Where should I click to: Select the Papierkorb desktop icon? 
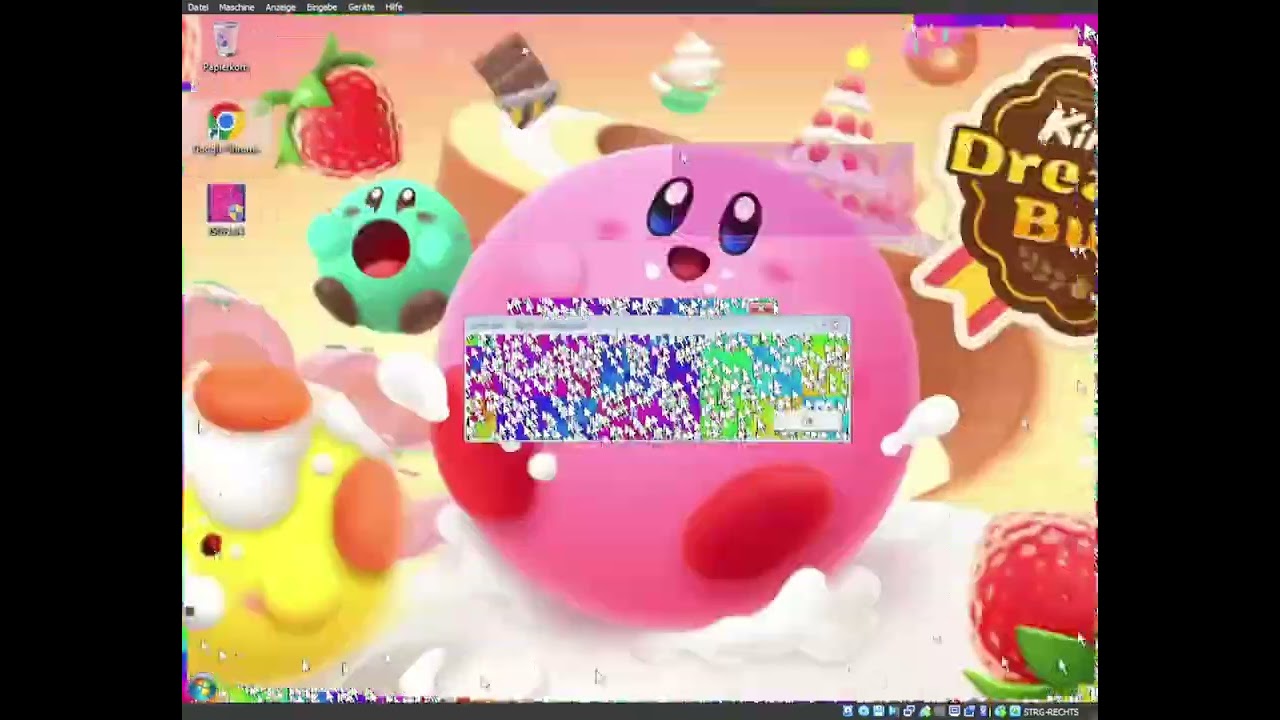226,48
